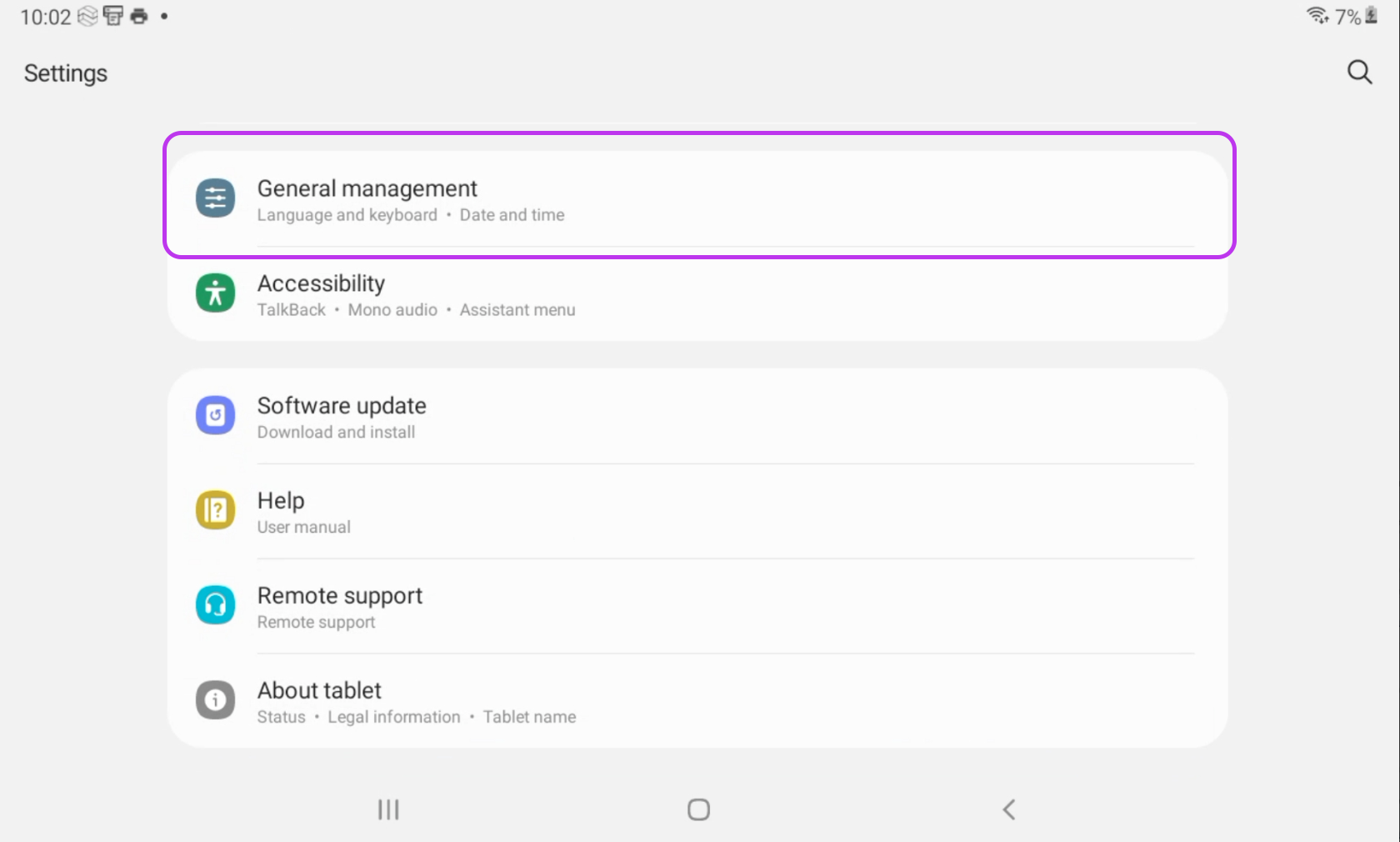
Task: Choose the Remote support entry
Action: [x=339, y=596]
